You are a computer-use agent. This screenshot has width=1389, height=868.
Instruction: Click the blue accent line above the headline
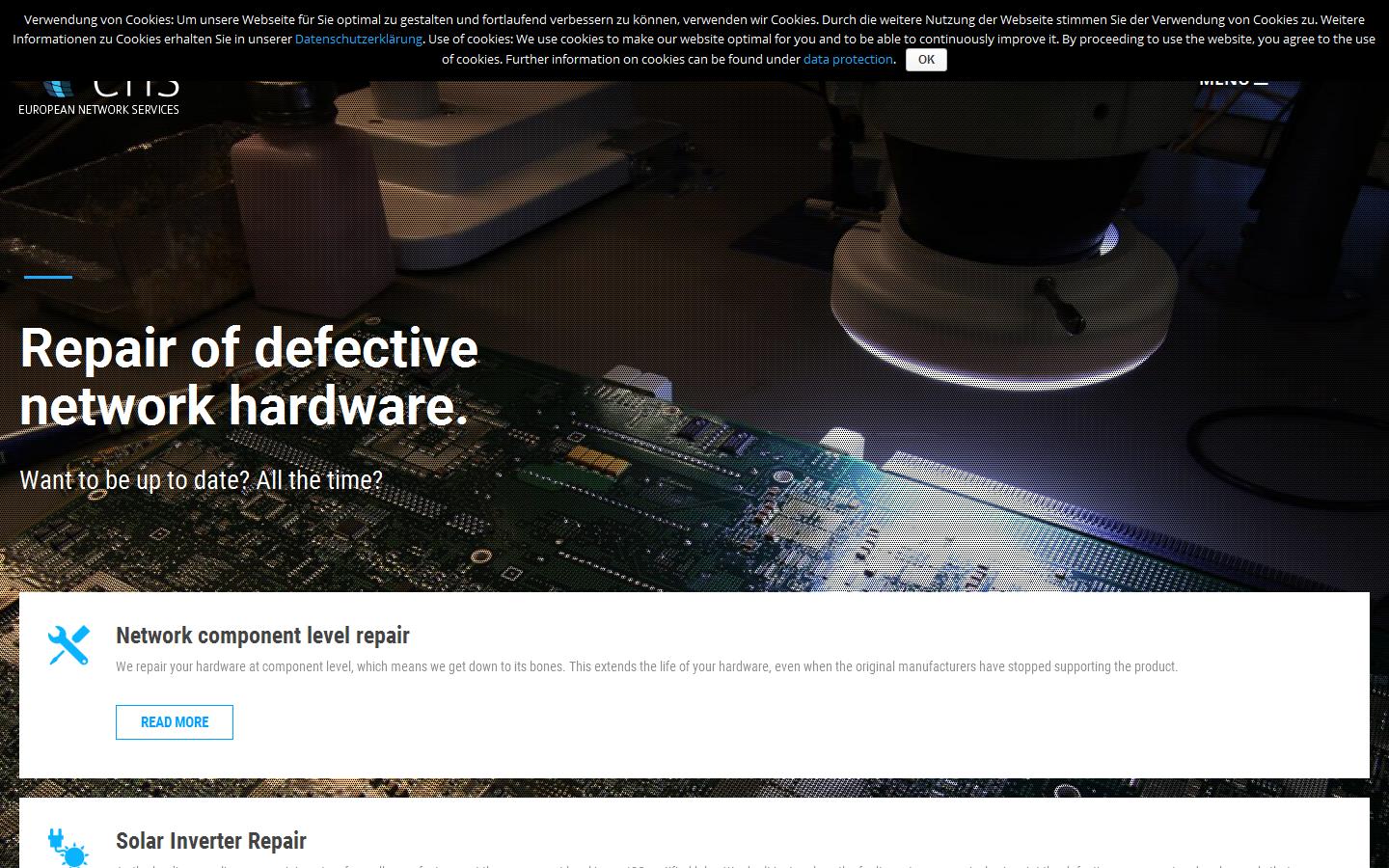48,277
